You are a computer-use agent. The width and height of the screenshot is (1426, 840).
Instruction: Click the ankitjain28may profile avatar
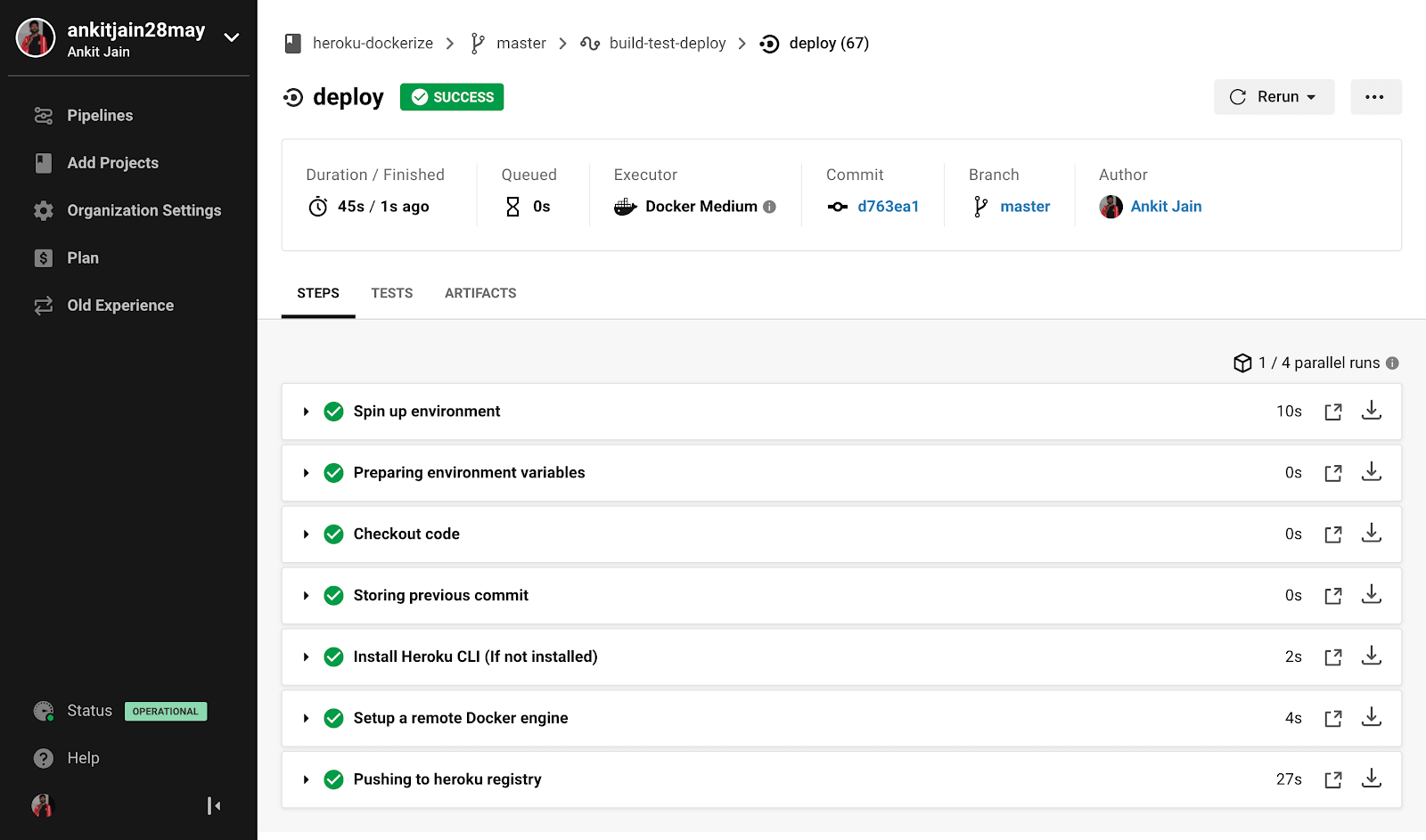click(36, 38)
